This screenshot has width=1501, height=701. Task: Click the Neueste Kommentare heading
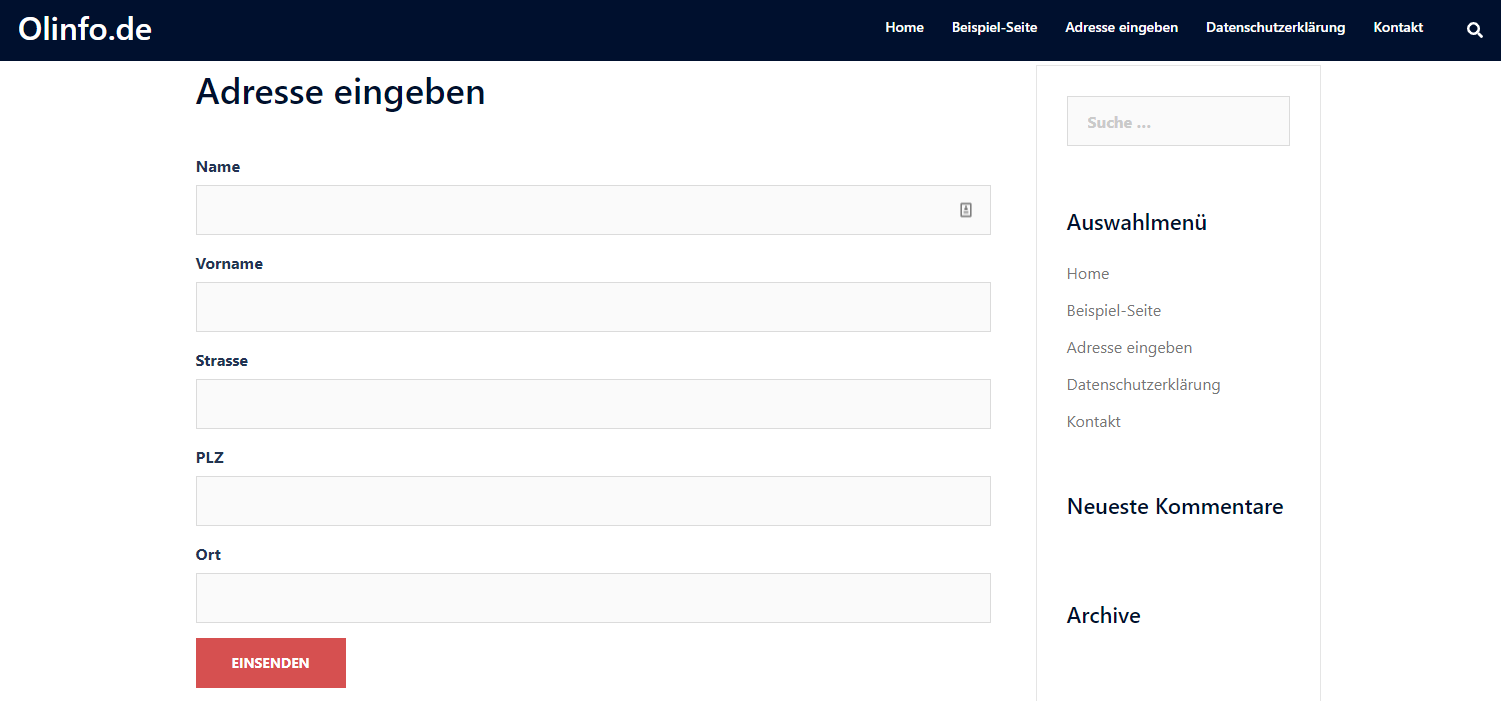(1175, 507)
